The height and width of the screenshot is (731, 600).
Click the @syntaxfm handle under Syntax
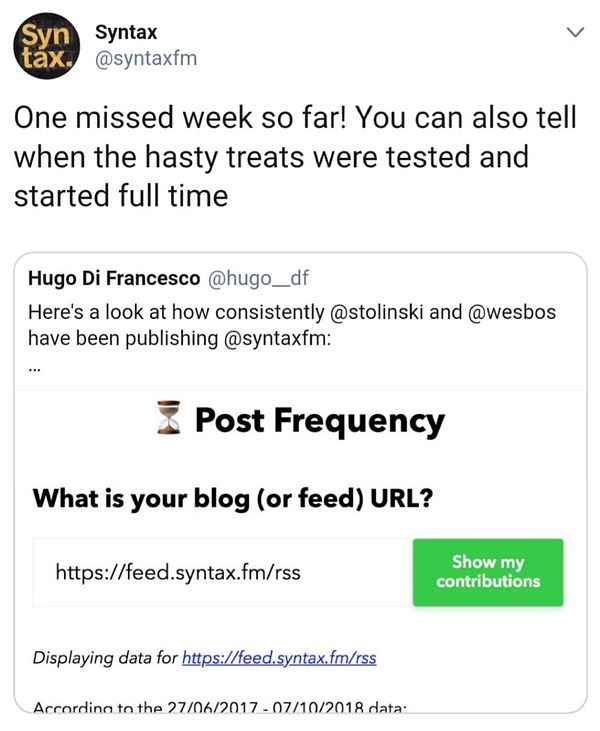click(145, 59)
